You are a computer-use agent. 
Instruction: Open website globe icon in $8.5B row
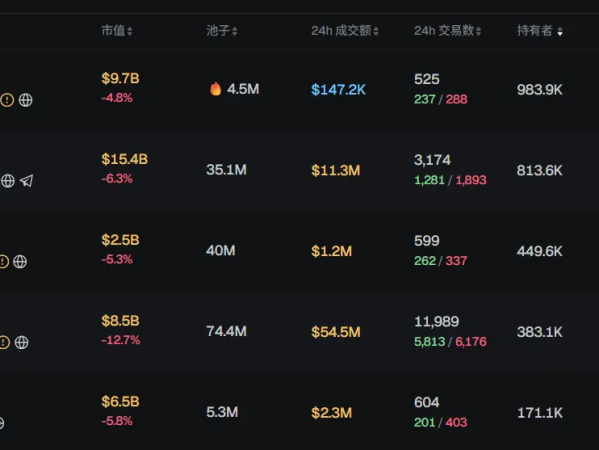pos(21,342)
